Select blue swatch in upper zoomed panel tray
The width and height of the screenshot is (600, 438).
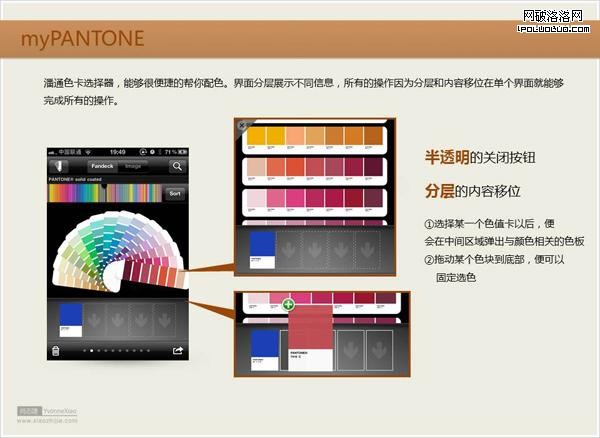262,250
